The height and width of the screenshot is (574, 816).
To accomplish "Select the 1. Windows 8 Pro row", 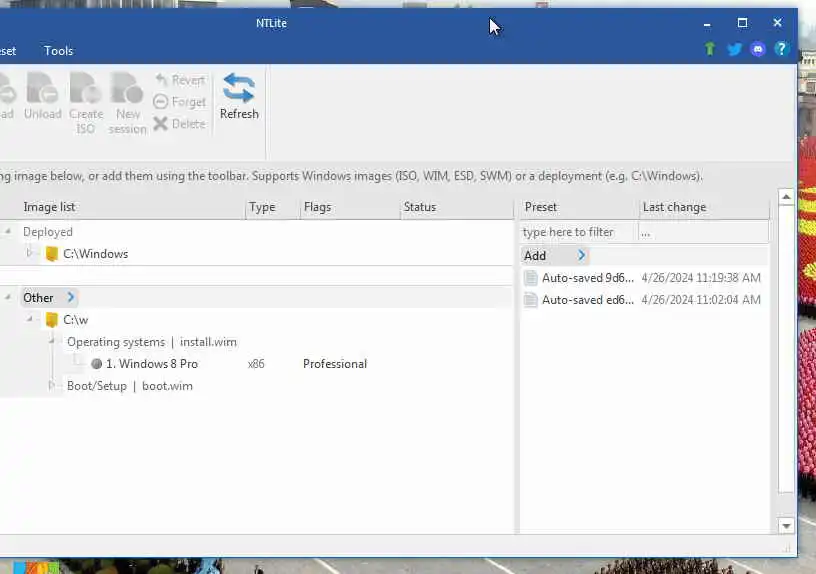I will 152,364.
